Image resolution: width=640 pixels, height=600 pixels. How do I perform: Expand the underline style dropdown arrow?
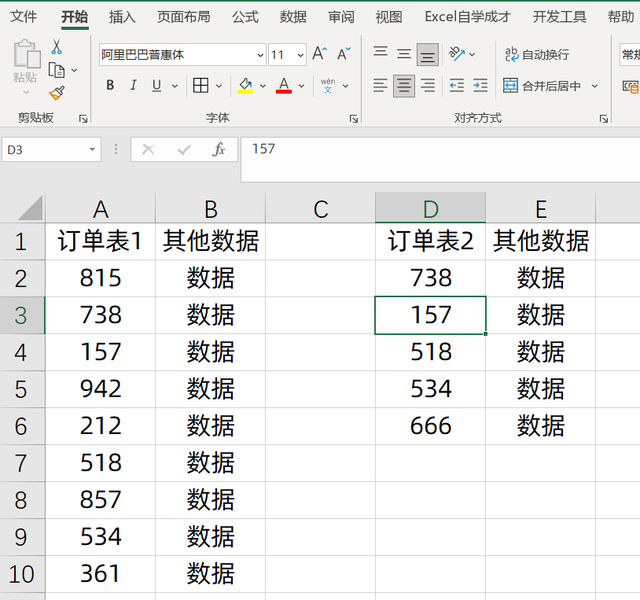[175, 86]
